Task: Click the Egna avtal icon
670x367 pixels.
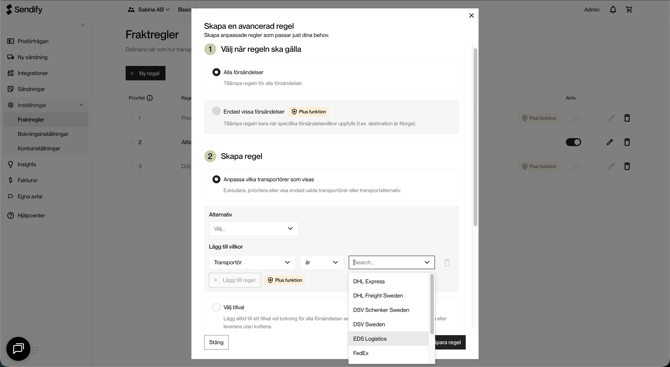Action: (x=11, y=197)
